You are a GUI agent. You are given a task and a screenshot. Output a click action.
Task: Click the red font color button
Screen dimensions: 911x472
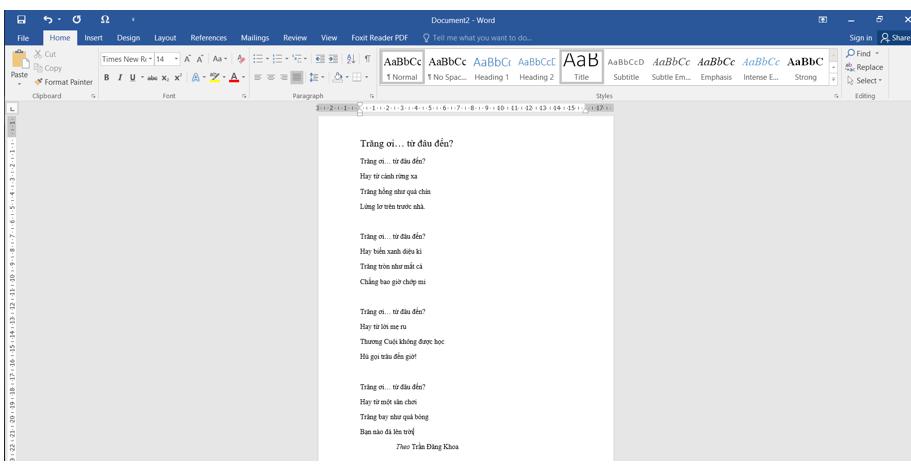(231, 76)
